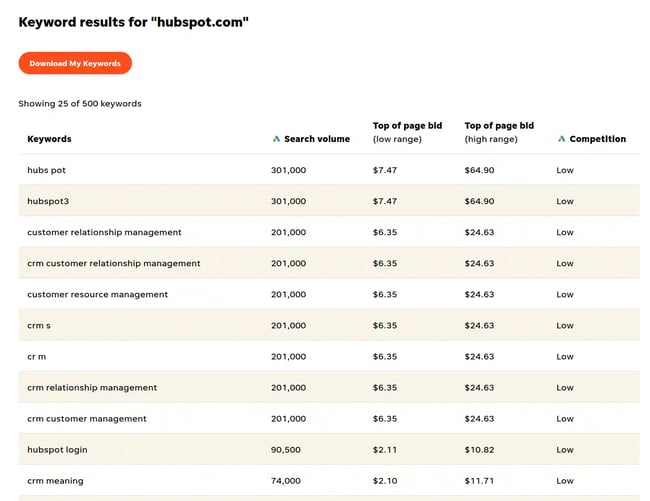Click sort icon beside Search volume header
The height and width of the screenshot is (501, 650).
tap(276, 139)
